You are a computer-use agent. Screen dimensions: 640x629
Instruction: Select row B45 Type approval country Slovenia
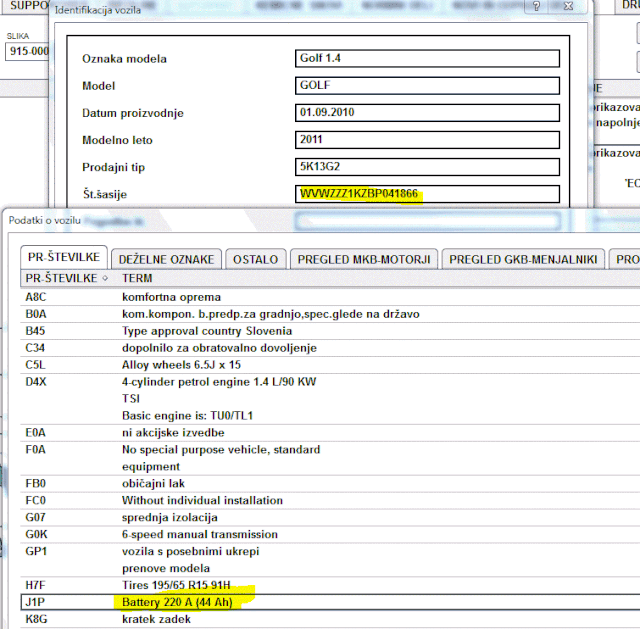tap(330, 331)
